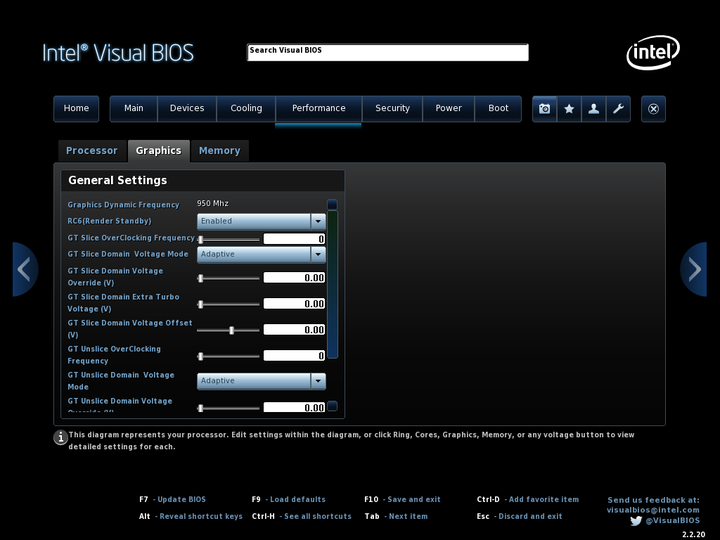Image resolution: width=720 pixels, height=540 pixels.
Task: Open advanced settings wrench icon
Action: click(619, 109)
